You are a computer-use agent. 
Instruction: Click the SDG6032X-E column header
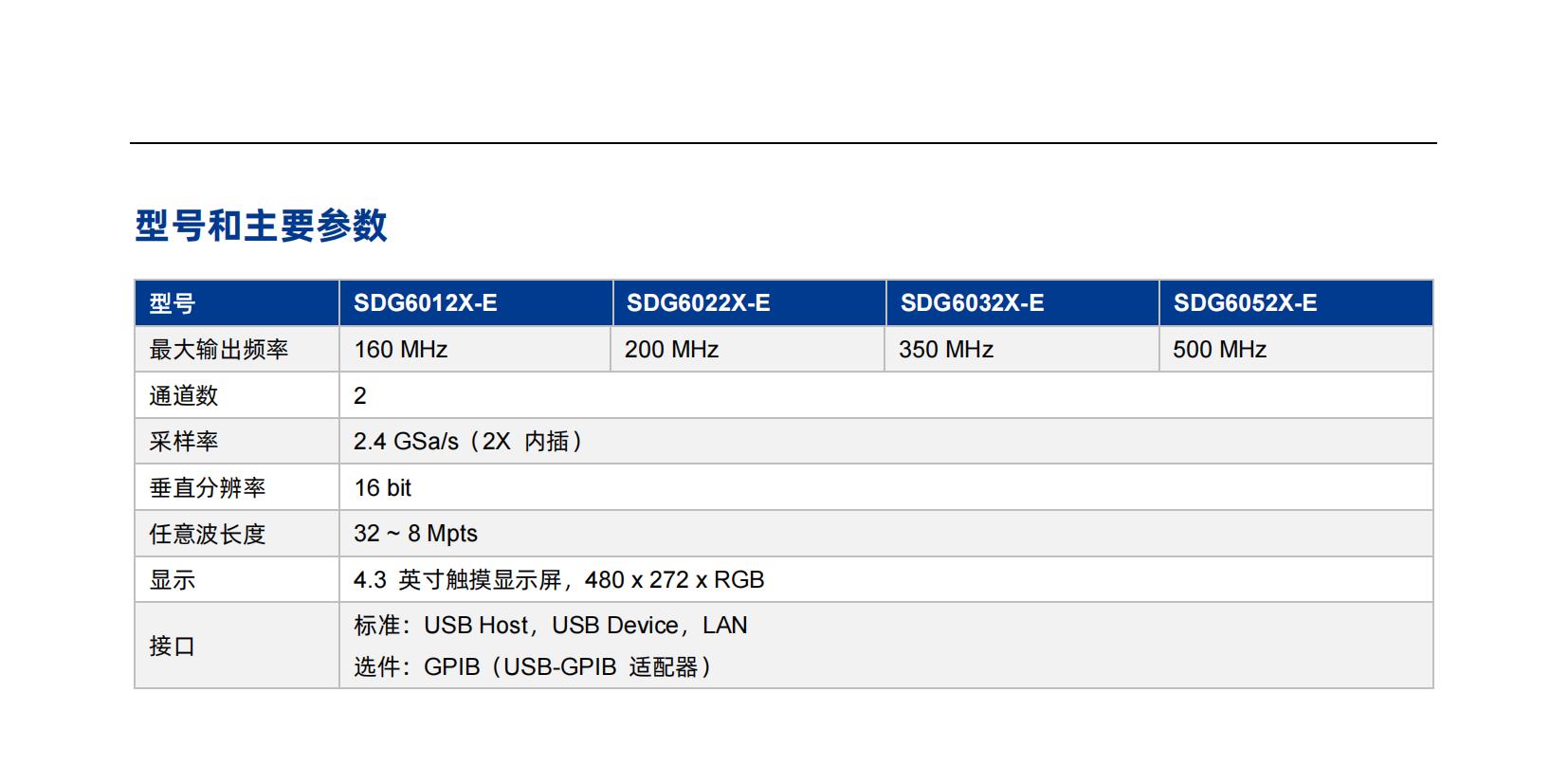click(x=972, y=303)
